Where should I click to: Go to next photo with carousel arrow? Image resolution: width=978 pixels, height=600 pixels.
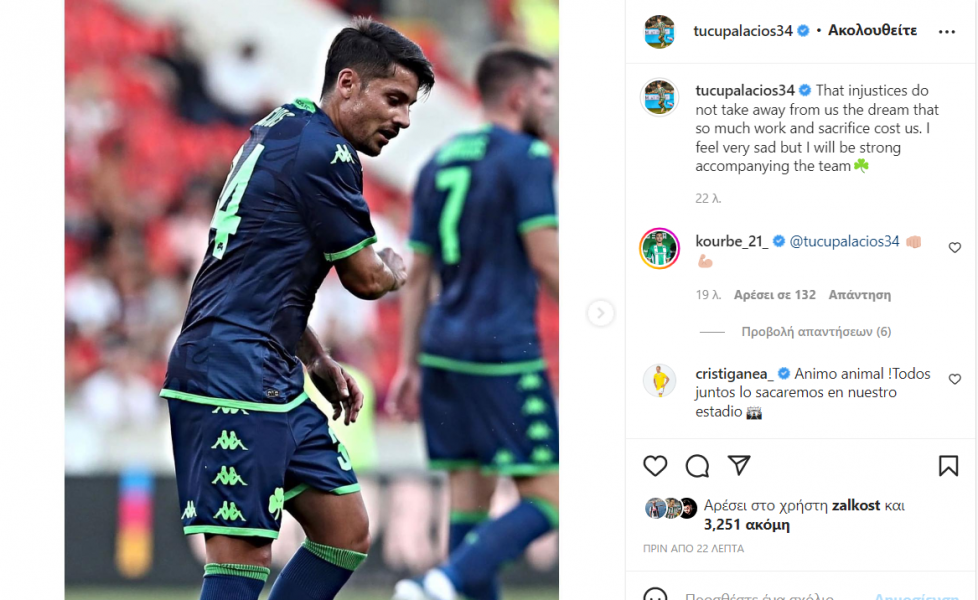(600, 312)
